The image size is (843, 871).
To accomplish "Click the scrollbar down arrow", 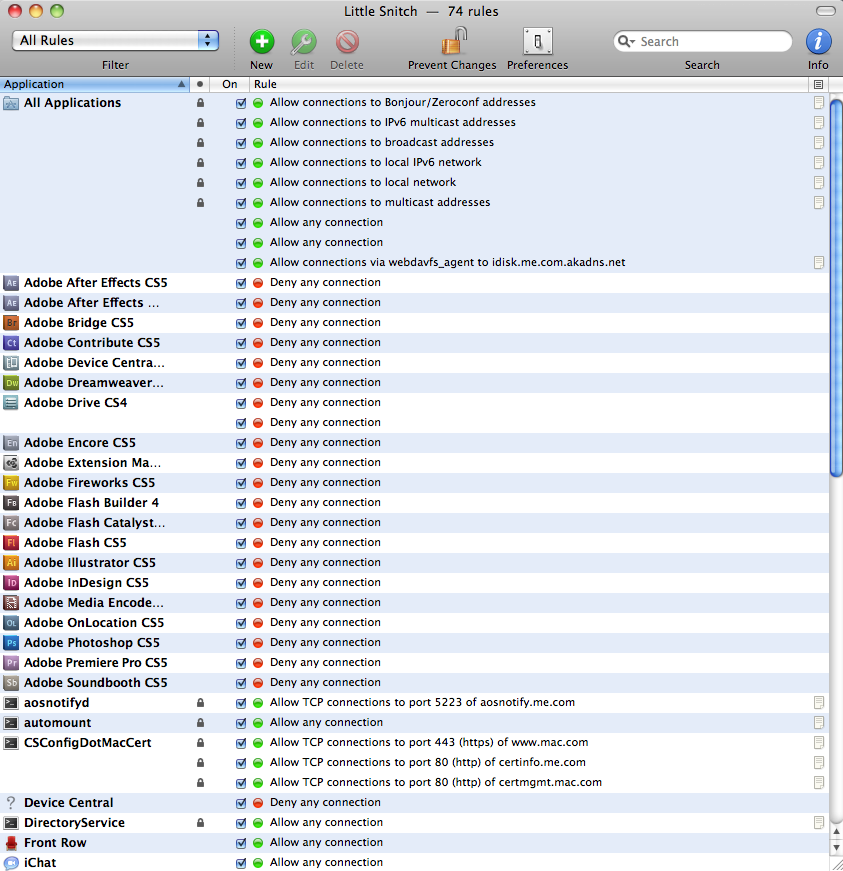I will click(836, 848).
